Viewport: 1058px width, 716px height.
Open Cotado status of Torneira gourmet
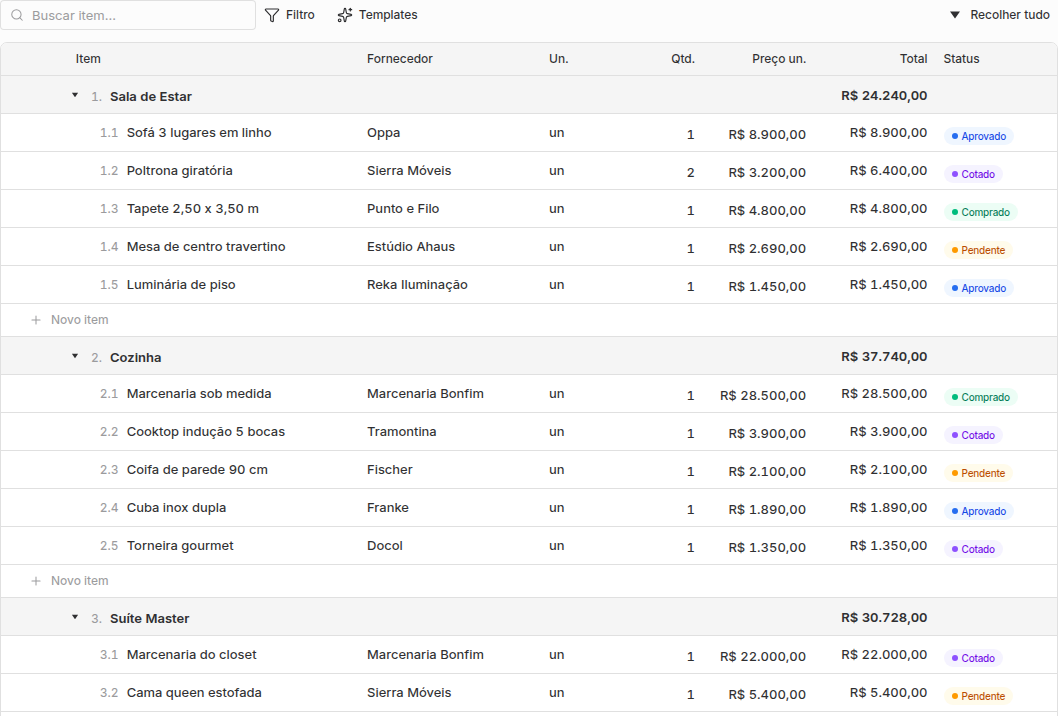point(973,549)
